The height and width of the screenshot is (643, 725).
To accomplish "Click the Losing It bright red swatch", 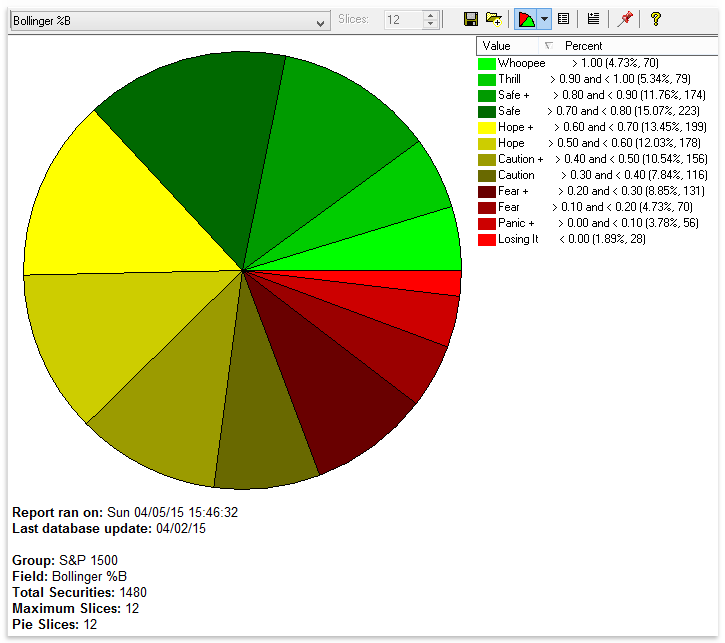I will pyautogui.click(x=486, y=240).
